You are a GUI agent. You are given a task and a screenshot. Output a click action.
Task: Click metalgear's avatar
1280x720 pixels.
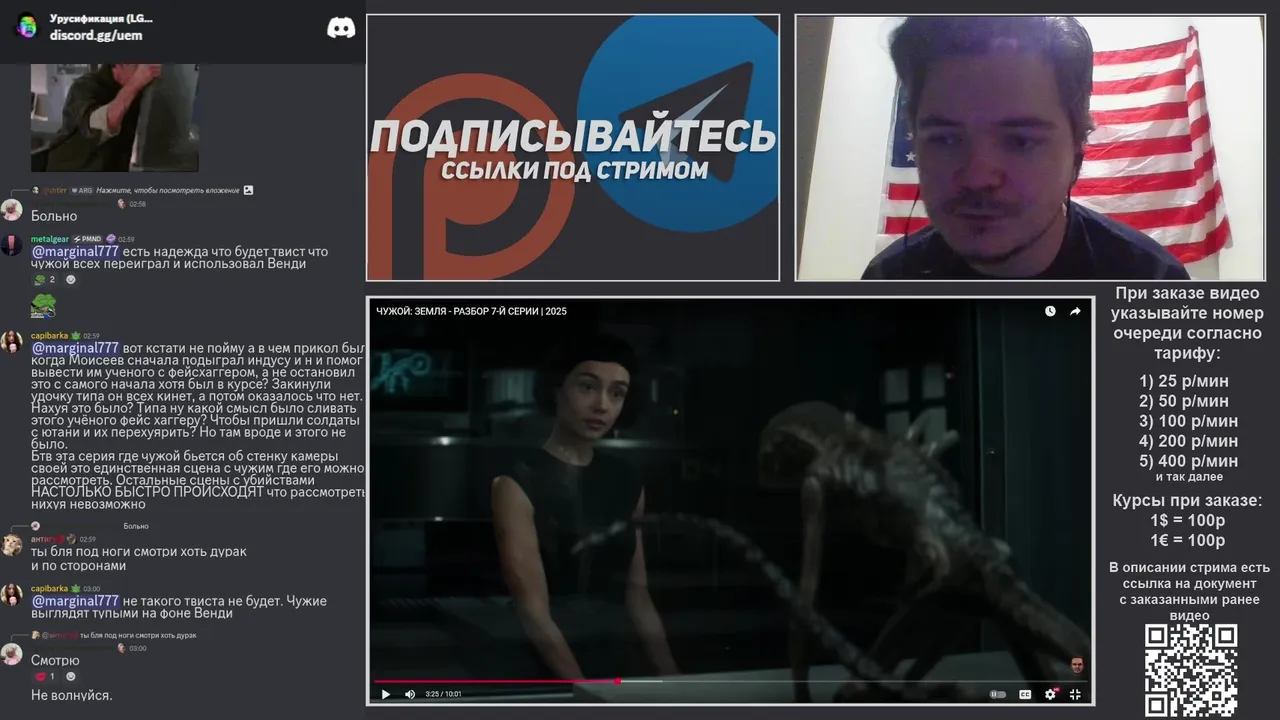[x=12, y=245]
